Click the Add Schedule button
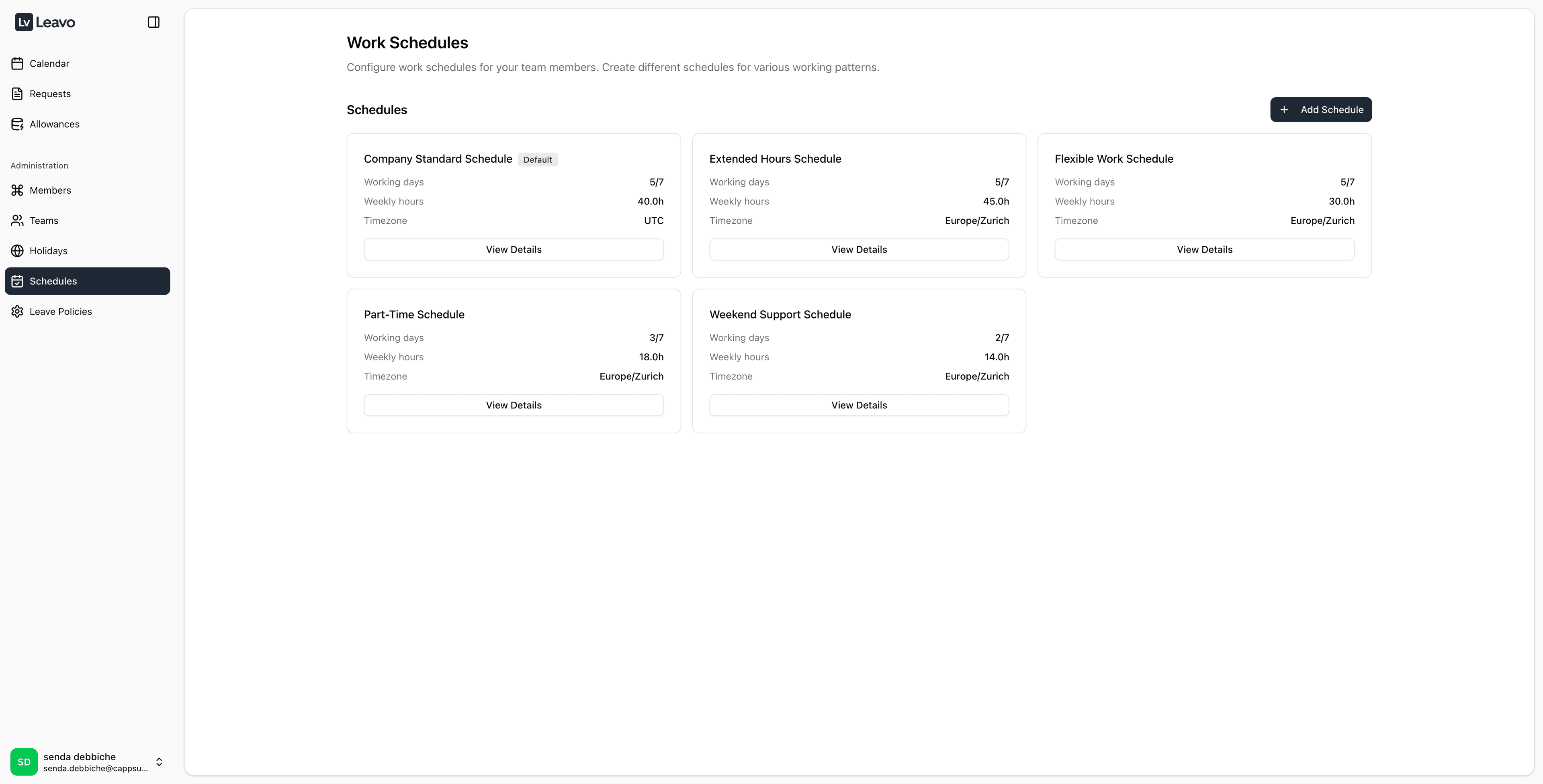 coord(1321,110)
